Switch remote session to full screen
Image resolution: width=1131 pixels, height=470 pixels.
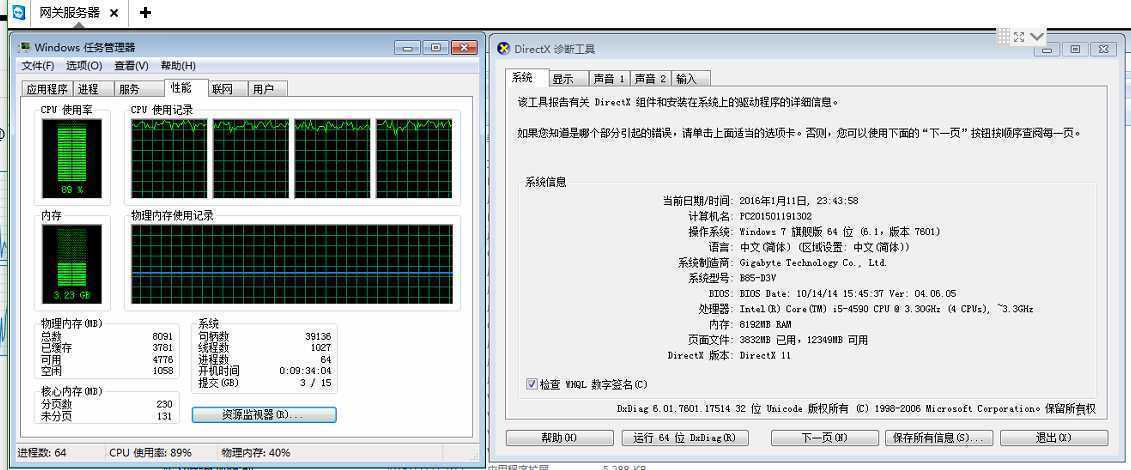click(x=1019, y=37)
